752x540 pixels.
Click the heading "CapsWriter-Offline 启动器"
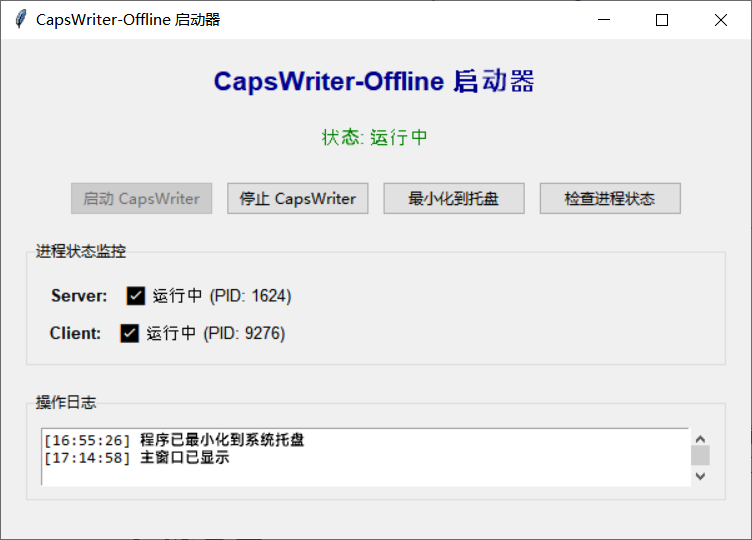374,81
